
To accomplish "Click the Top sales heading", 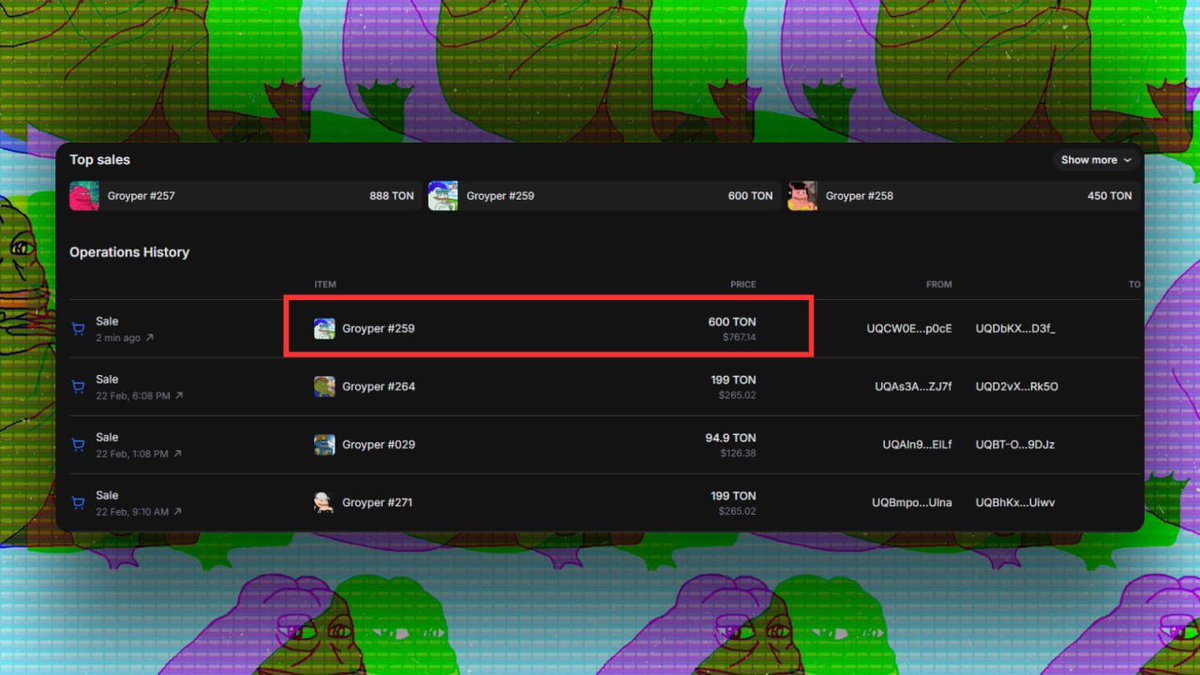I will (x=100, y=160).
